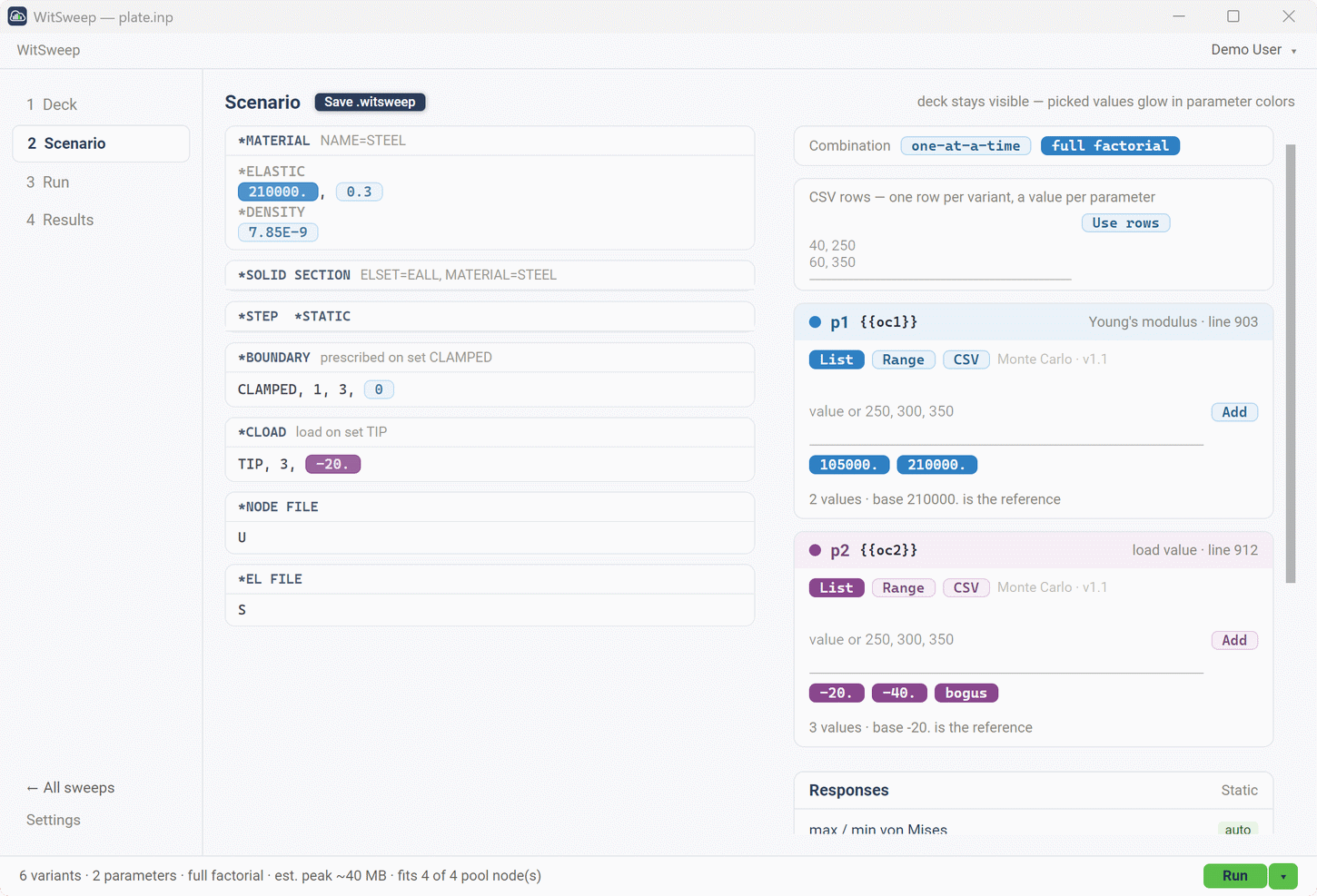Screen dimensions: 1317x896
Task: Pick the boundary value 0 in deck
Action: point(379,389)
